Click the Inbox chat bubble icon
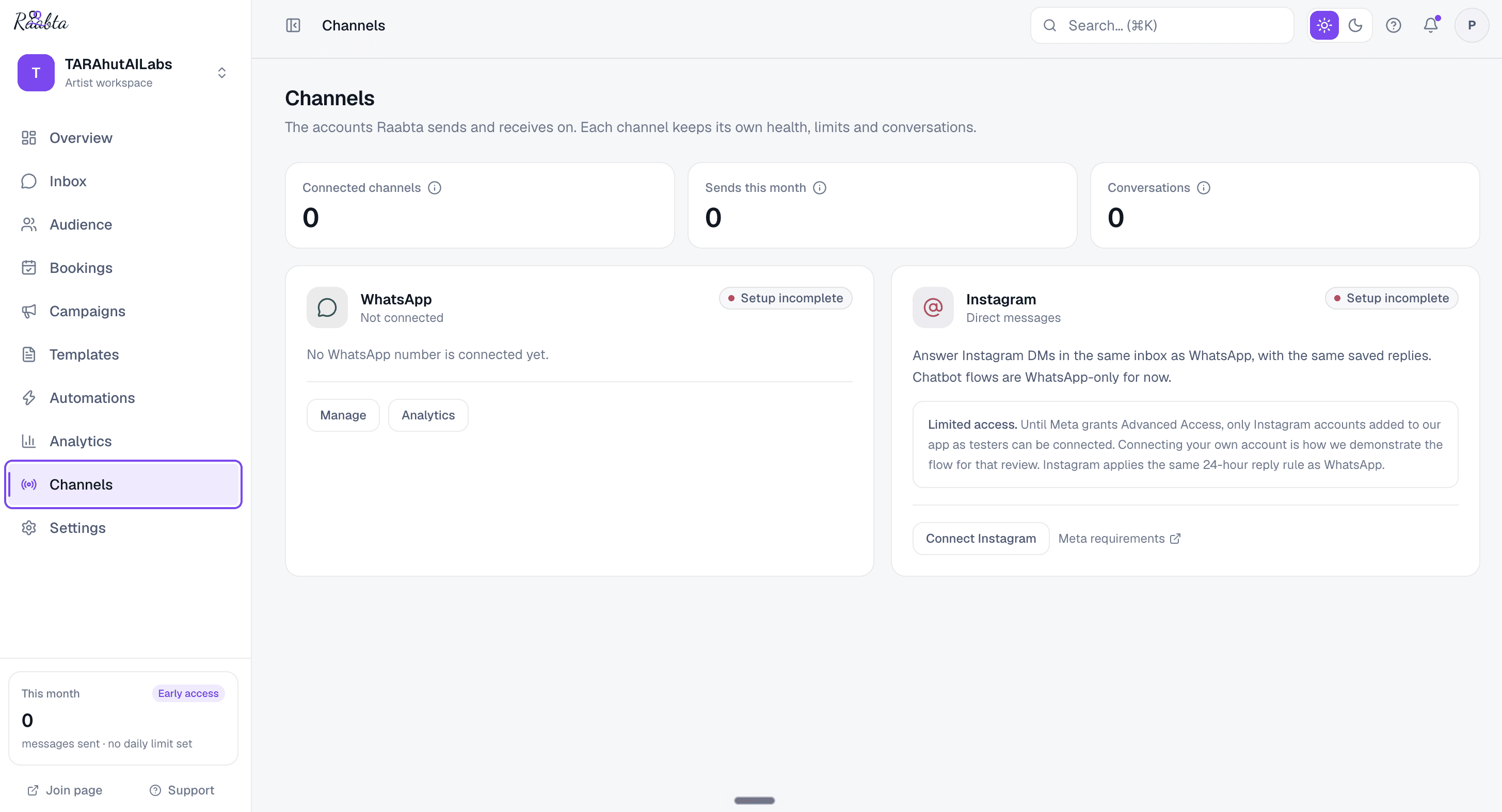The width and height of the screenshot is (1502, 812). click(28, 181)
